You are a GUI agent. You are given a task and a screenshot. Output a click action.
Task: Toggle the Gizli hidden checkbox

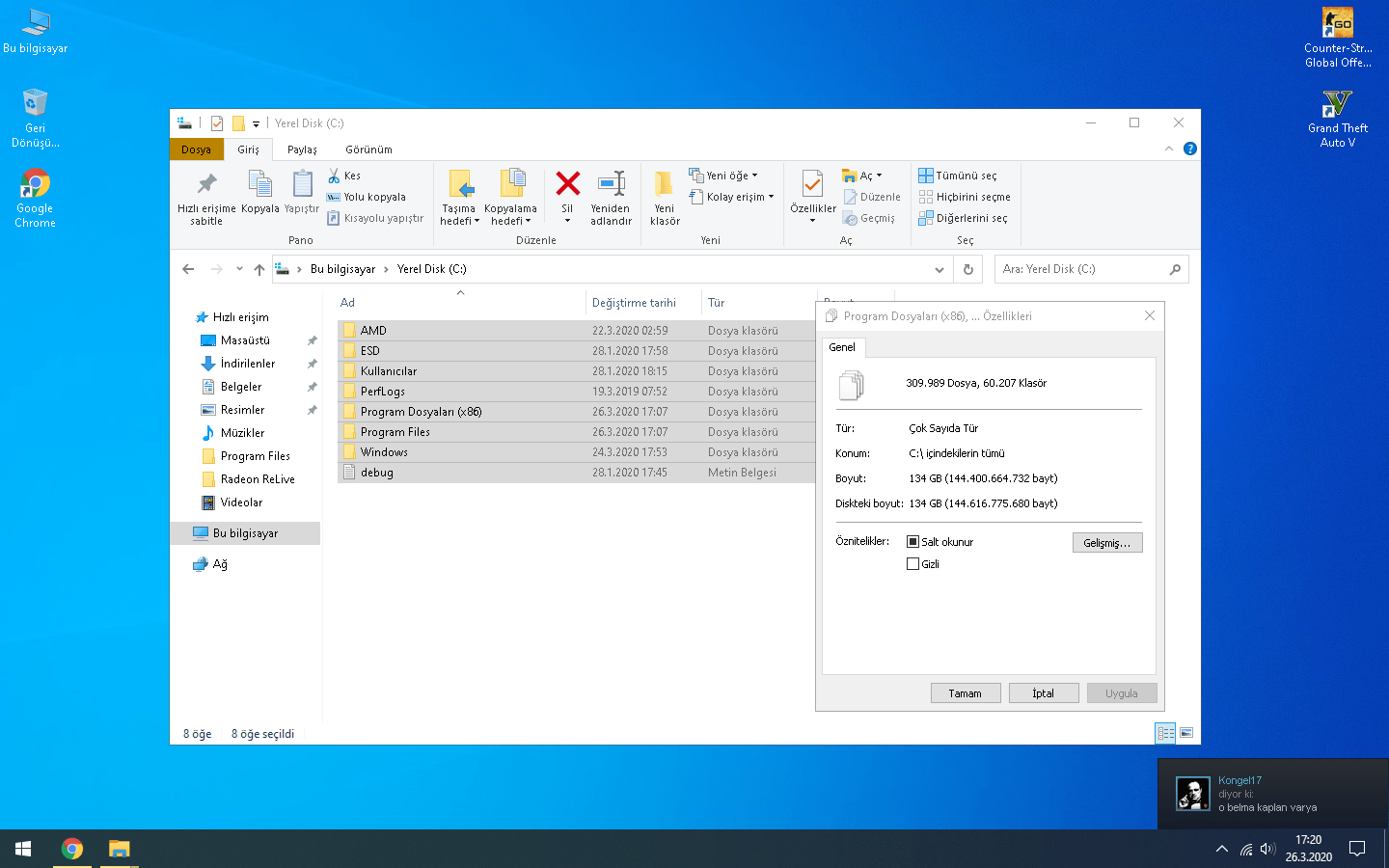[912, 564]
